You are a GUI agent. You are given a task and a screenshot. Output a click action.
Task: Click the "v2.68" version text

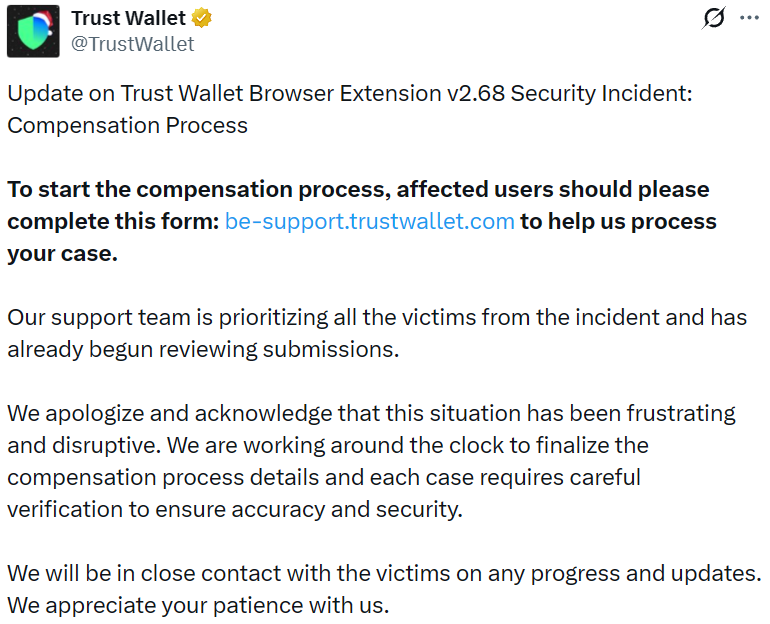click(474, 93)
